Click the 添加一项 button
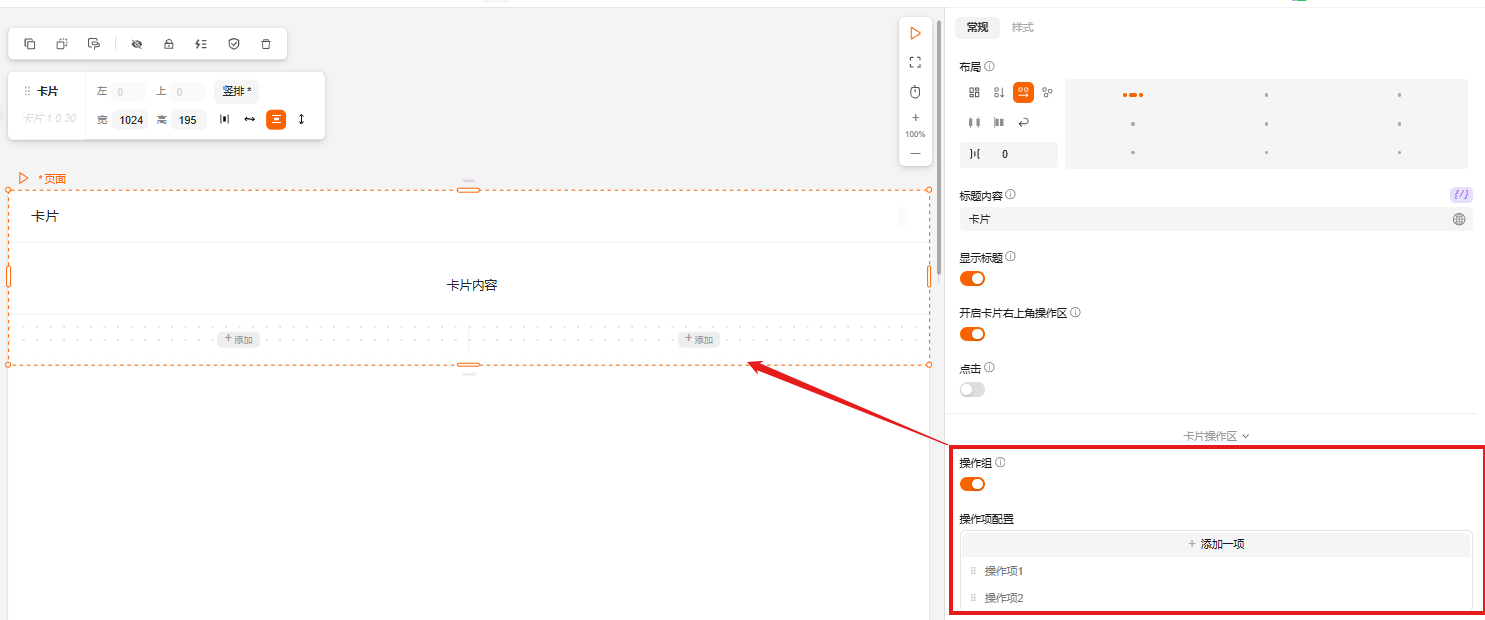Viewport: 1485px width, 620px height. tap(1216, 544)
